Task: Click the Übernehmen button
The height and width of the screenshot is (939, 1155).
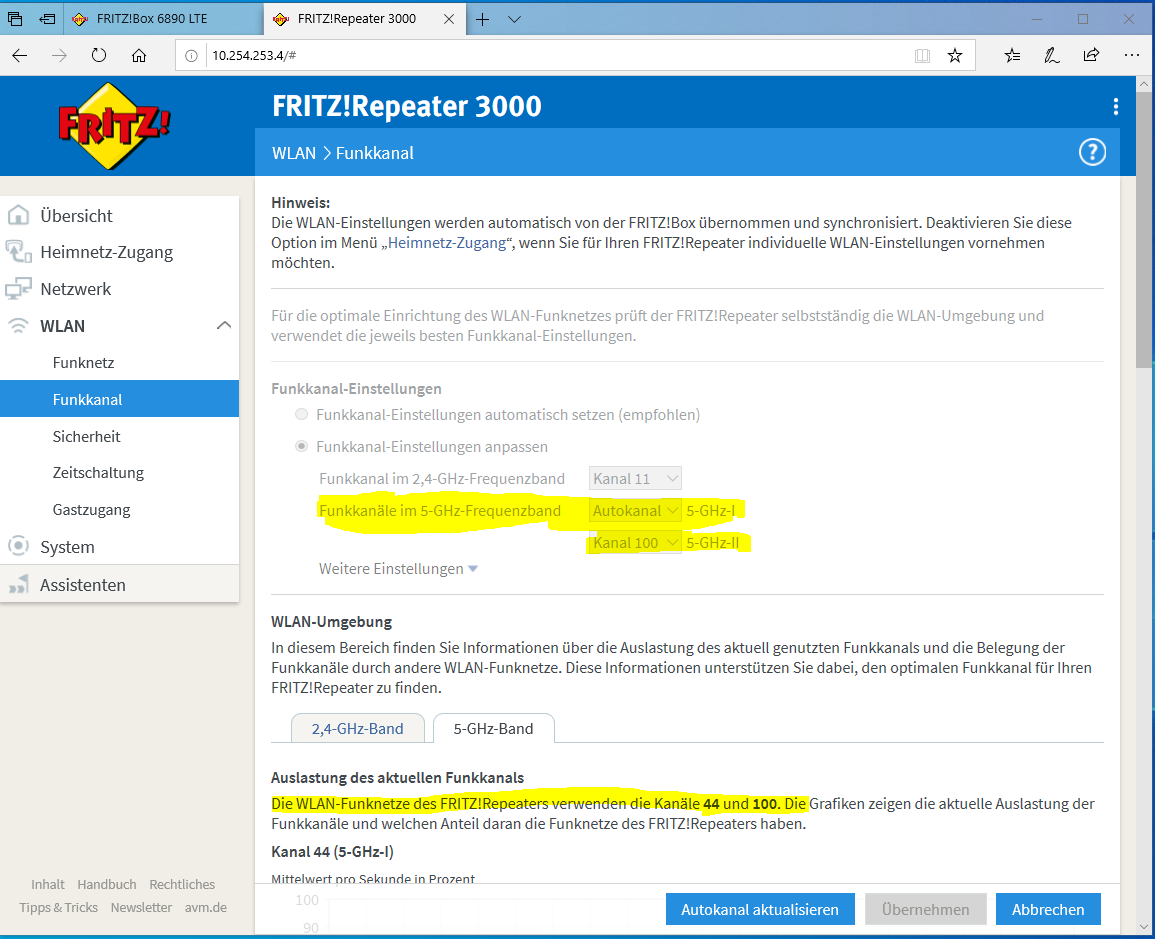Action: pyautogui.click(x=925, y=910)
